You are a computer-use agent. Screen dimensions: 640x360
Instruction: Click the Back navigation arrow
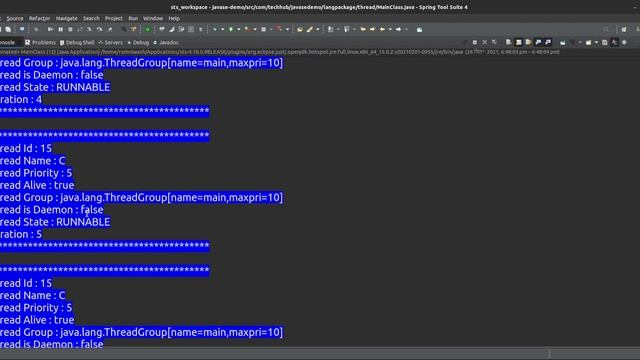point(382,29)
